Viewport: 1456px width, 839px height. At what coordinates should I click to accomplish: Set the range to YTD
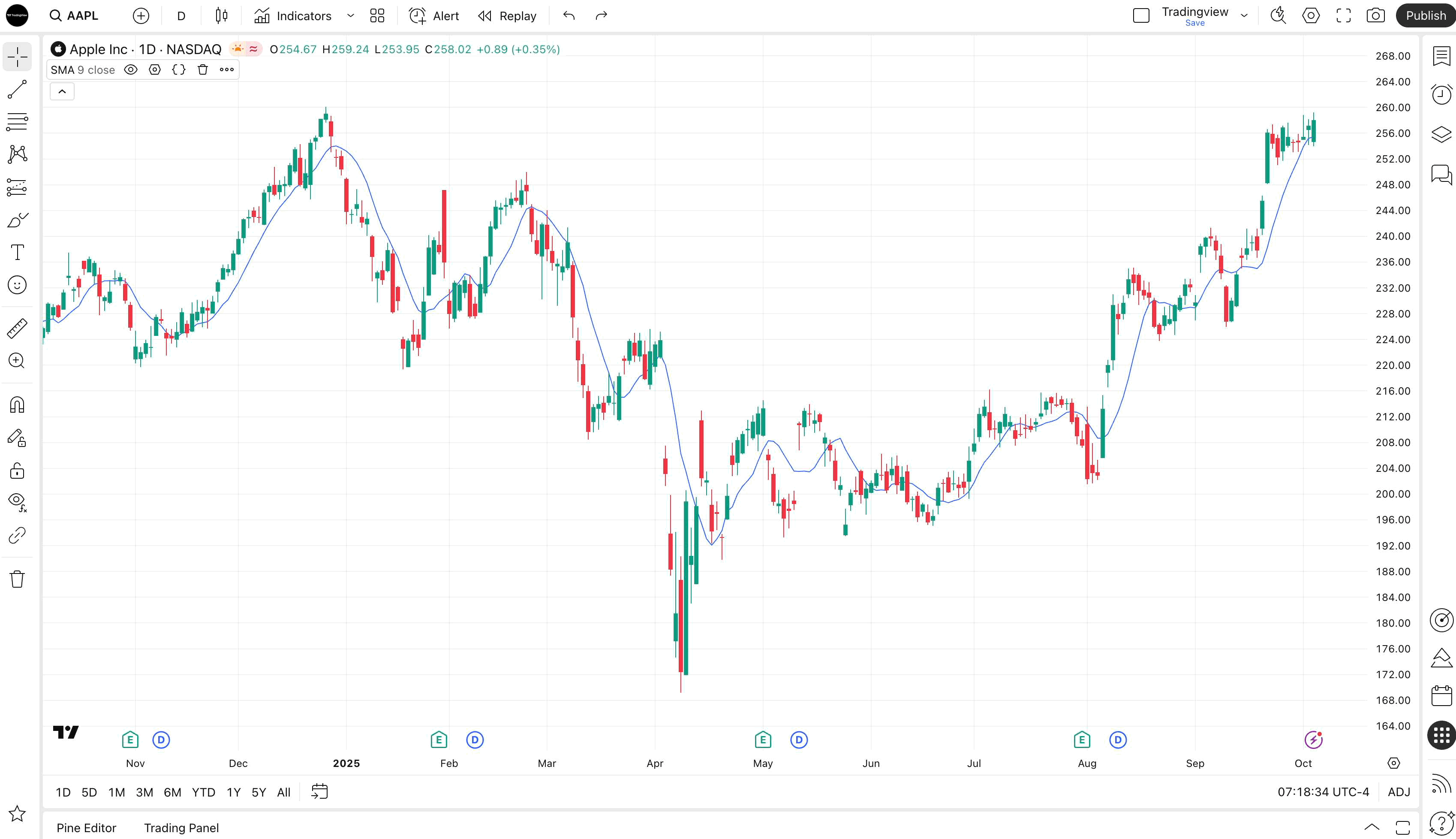tap(203, 792)
